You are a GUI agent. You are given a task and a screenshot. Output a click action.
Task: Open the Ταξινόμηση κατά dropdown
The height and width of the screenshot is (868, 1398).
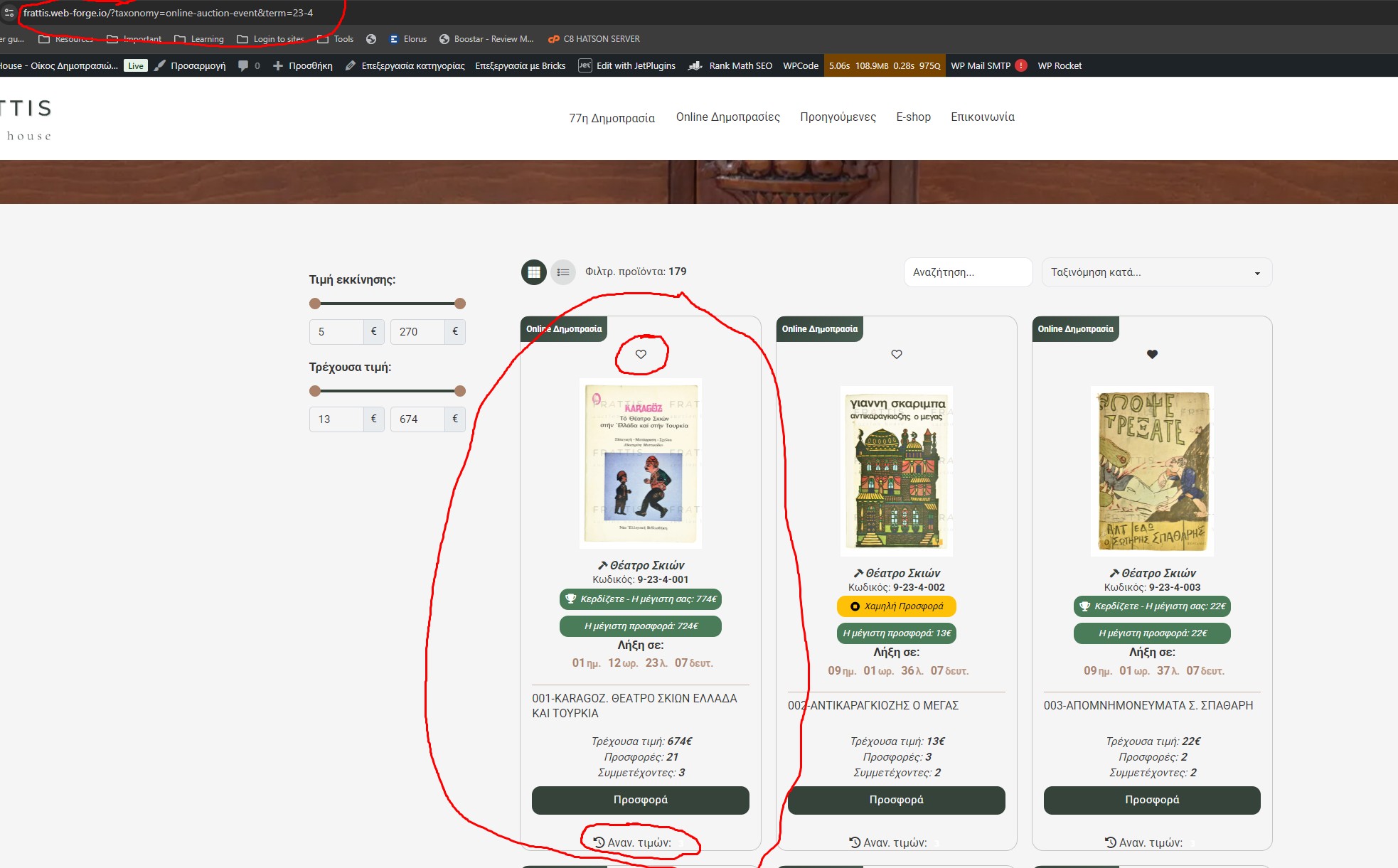(1156, 272)
